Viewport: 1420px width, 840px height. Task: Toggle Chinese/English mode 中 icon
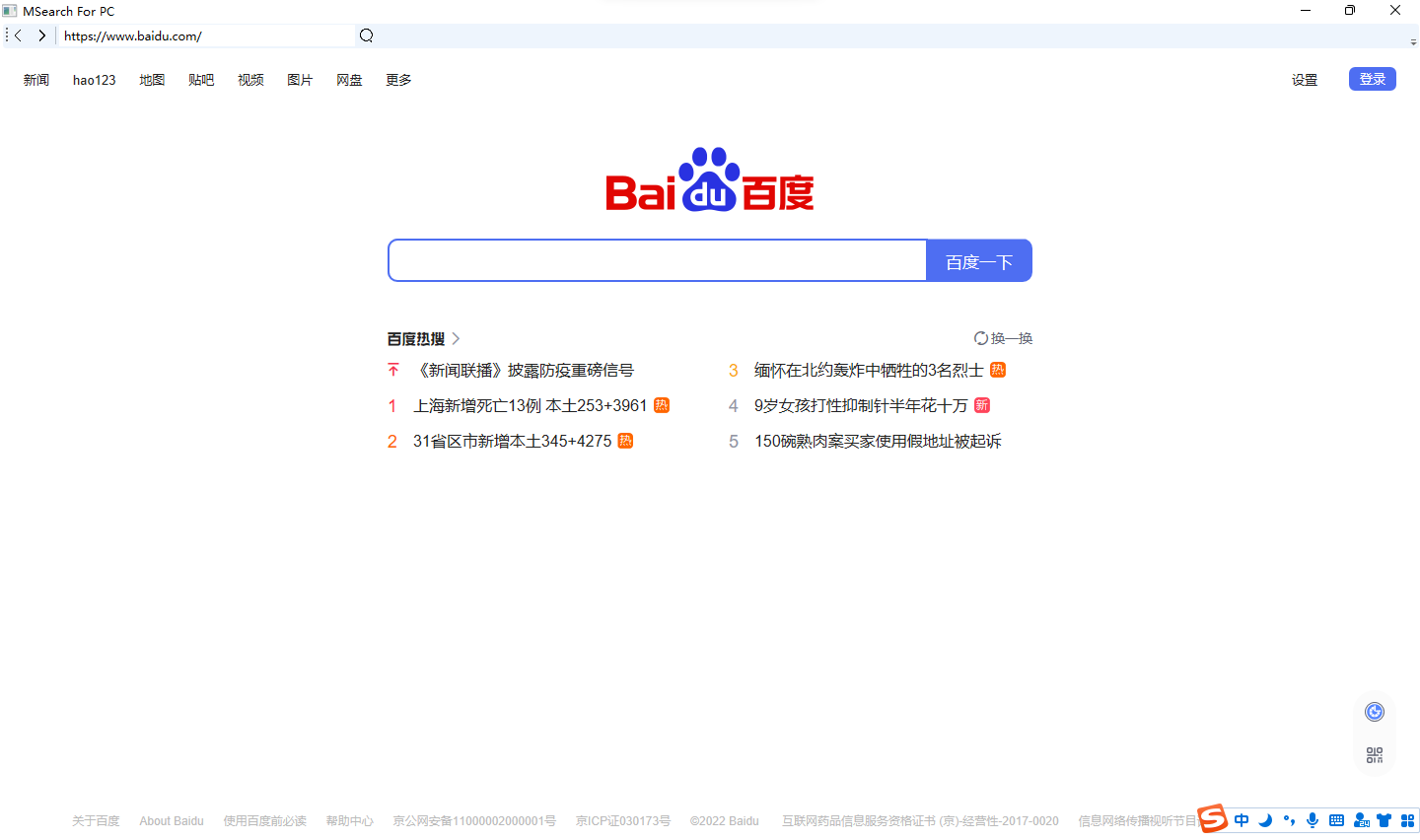click(x=1242, y=820)
